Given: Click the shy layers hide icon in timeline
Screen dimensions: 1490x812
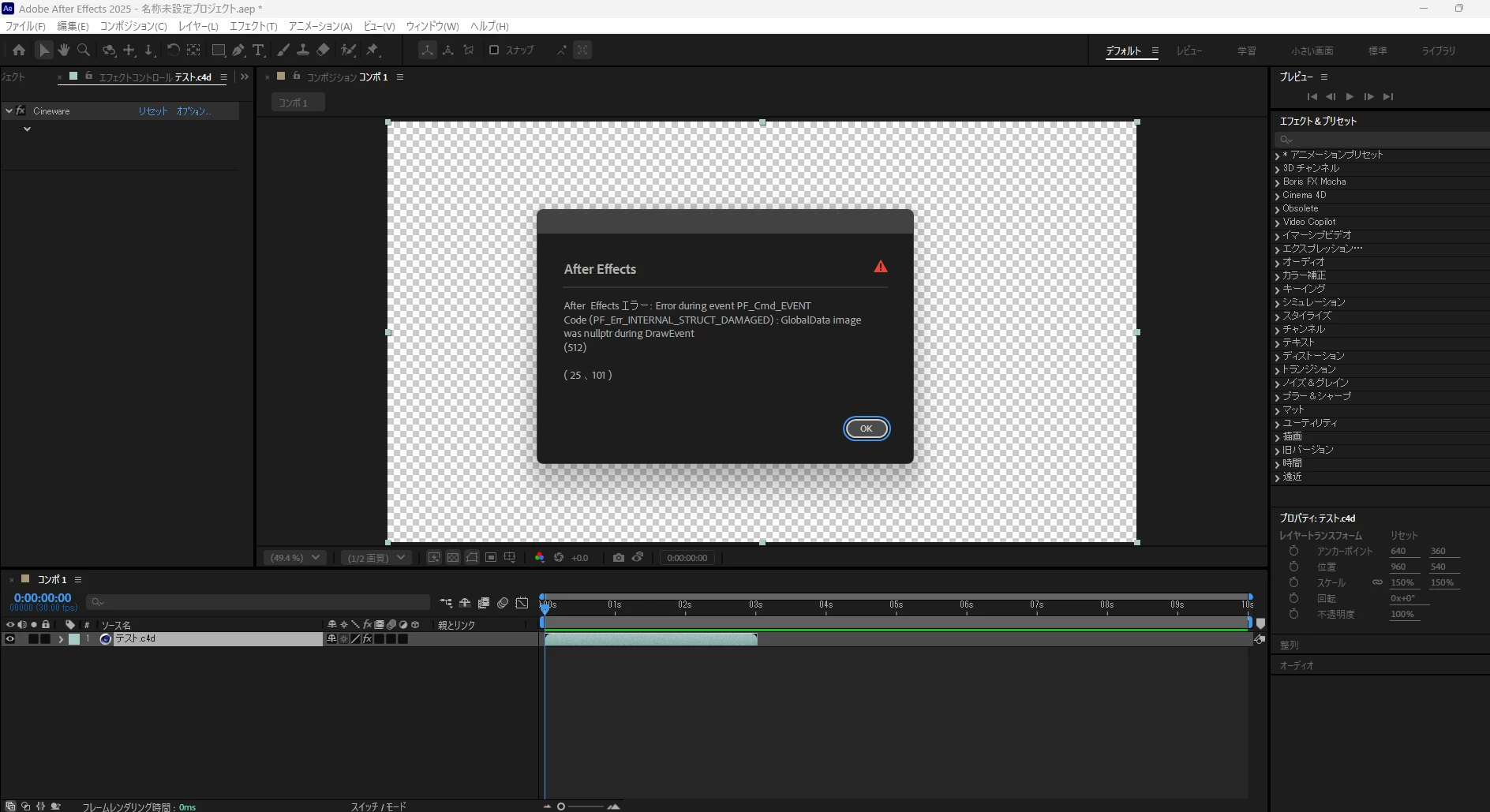Looking at the screenshot, I should (465, 603).
